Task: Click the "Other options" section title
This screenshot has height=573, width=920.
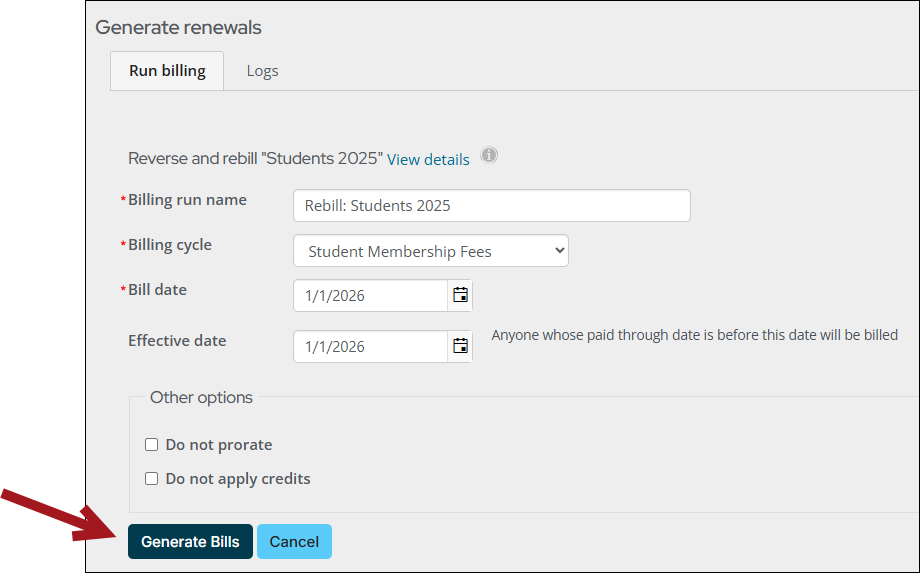Action: click(201, 398)
